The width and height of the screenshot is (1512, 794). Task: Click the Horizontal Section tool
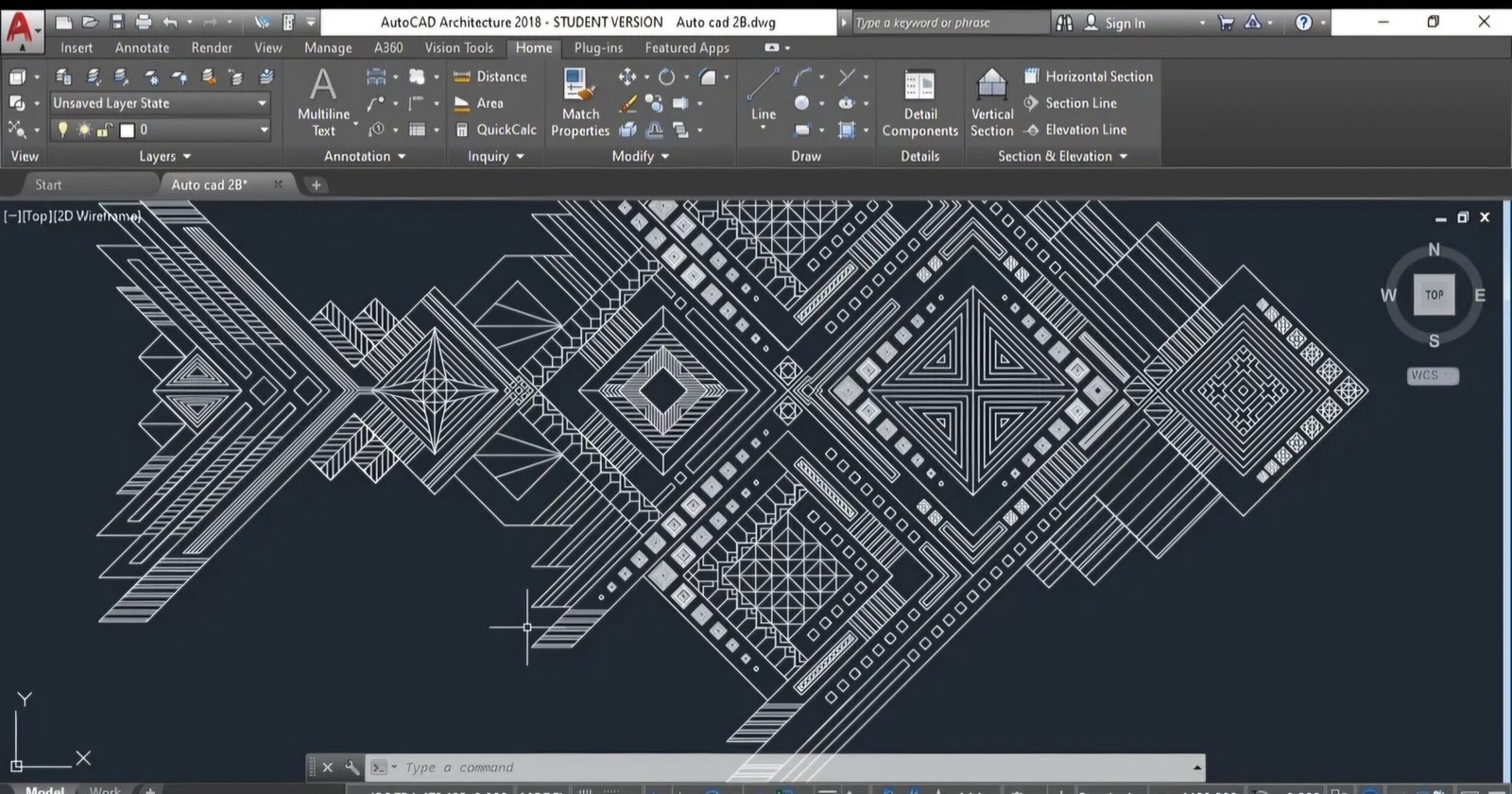(1088, 77)
